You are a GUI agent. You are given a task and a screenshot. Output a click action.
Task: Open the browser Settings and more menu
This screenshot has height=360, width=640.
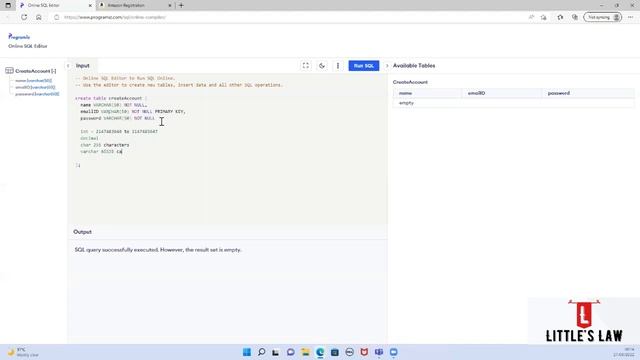[x=631, y=17]
